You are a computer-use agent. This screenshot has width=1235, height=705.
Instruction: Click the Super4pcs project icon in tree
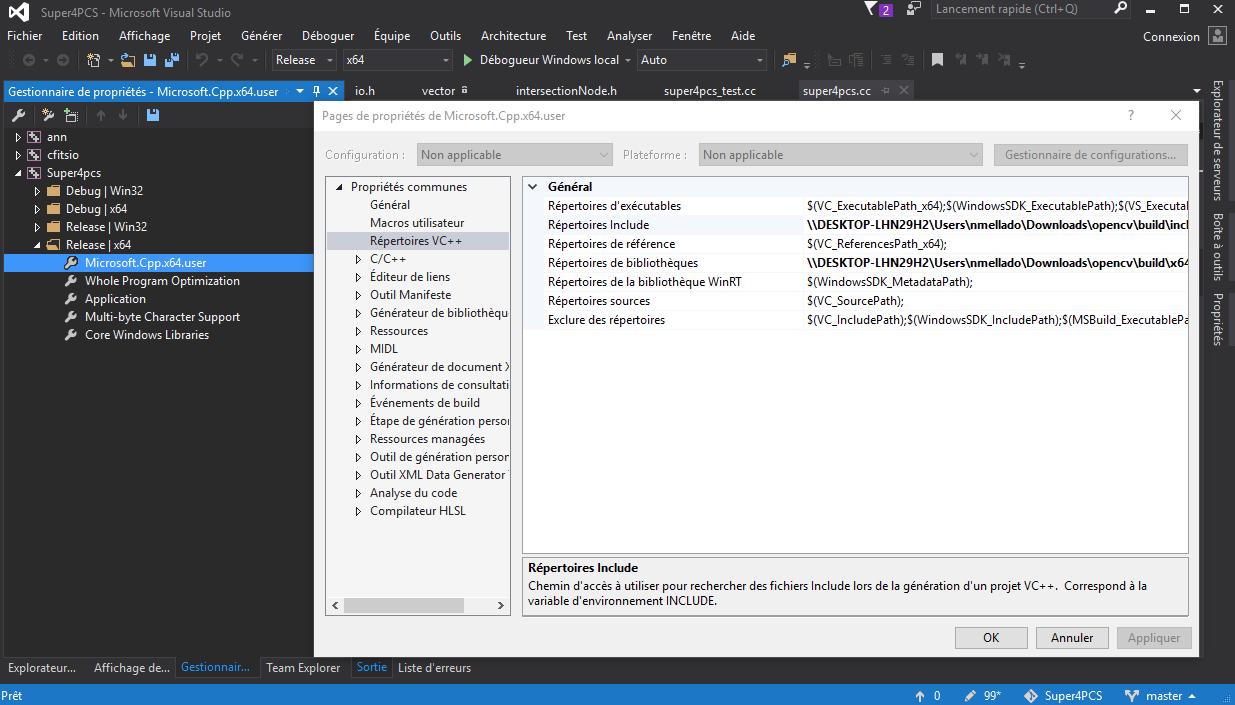pyautogui.click(x=34, y=173)
